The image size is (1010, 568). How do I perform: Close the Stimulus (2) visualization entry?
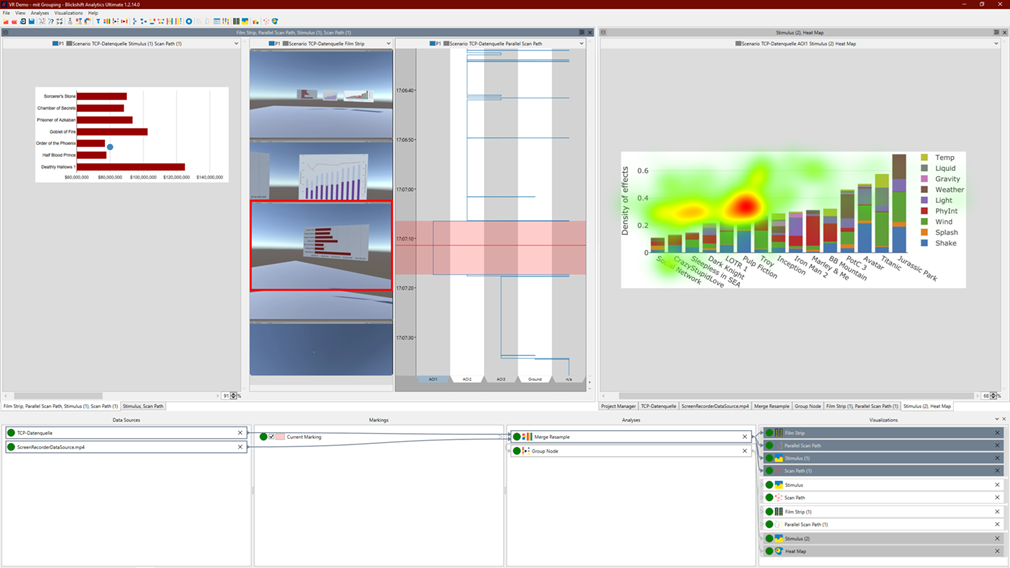[997, 538]
